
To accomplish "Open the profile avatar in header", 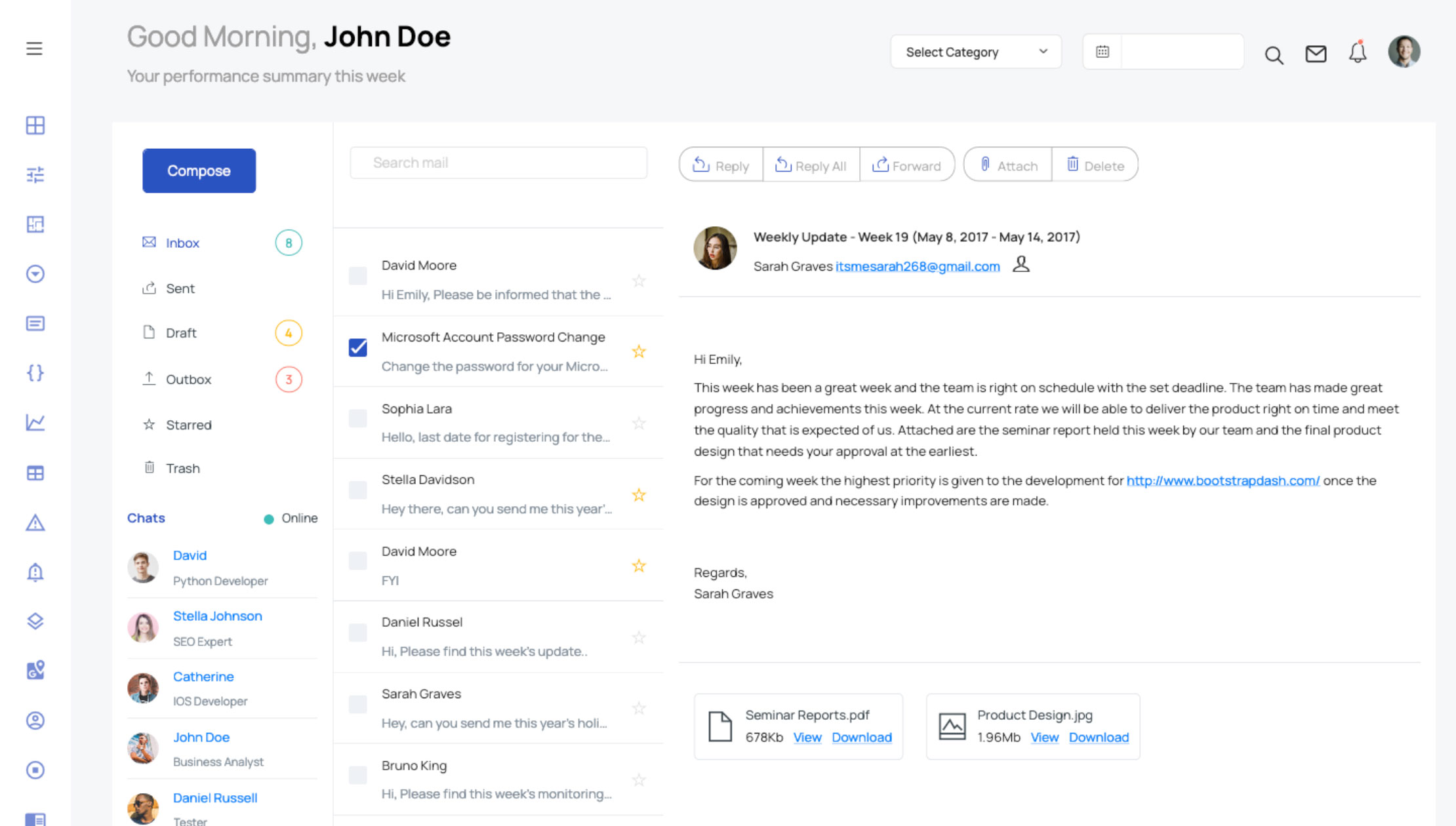I will pyautogui.click(x=1404, y=51).
